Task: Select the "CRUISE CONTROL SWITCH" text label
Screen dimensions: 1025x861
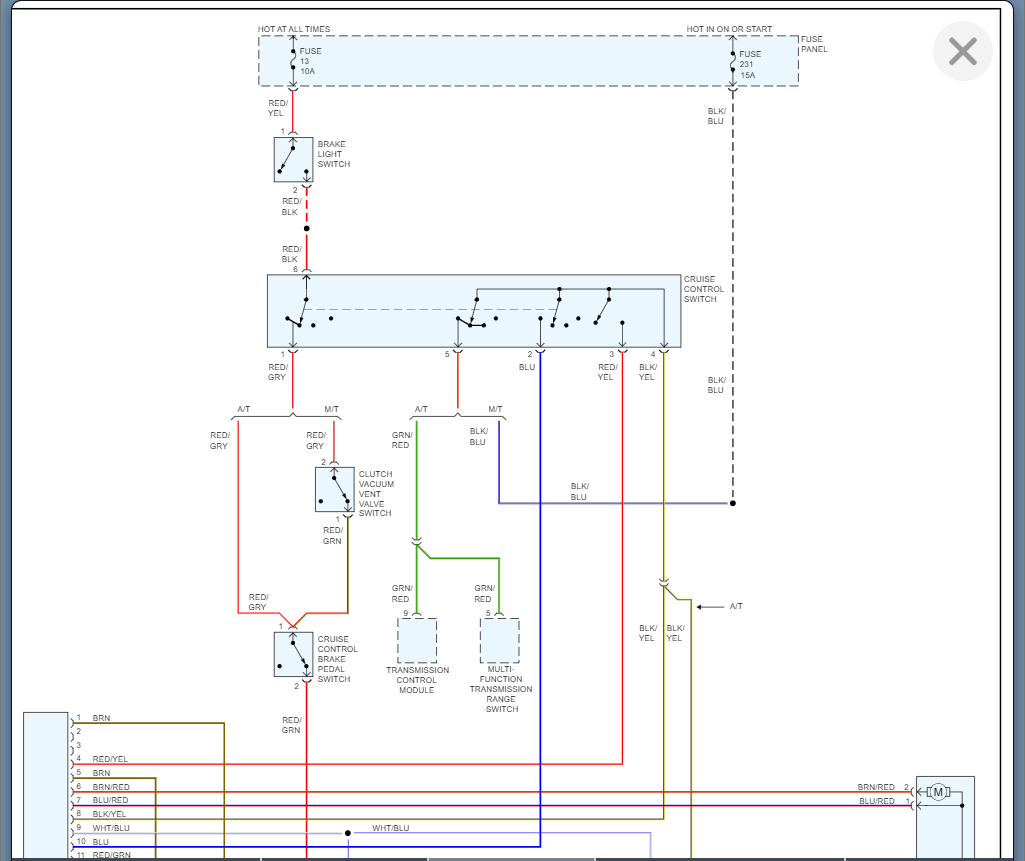Action: tap(704, 289)
